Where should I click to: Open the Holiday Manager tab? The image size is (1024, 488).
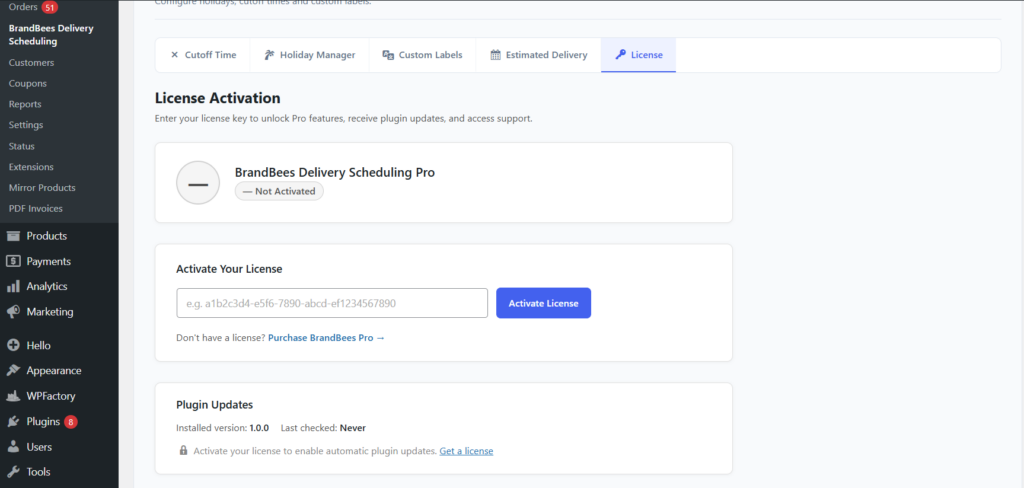(x=310, y=55)
